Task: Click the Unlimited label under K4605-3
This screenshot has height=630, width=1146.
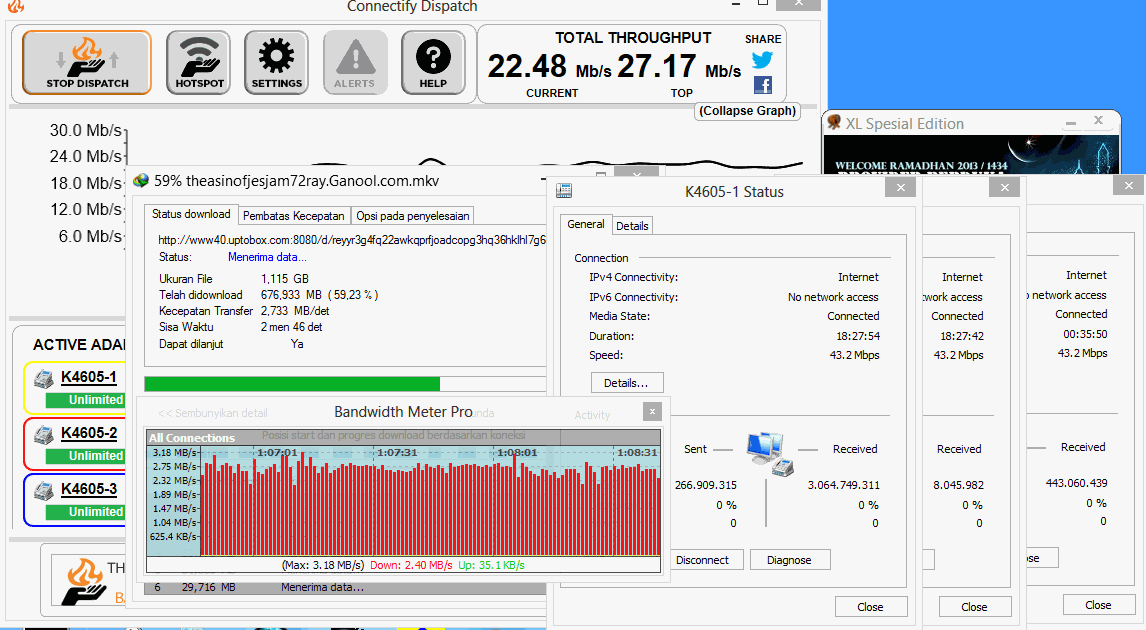Action: (x=86, y=512)
